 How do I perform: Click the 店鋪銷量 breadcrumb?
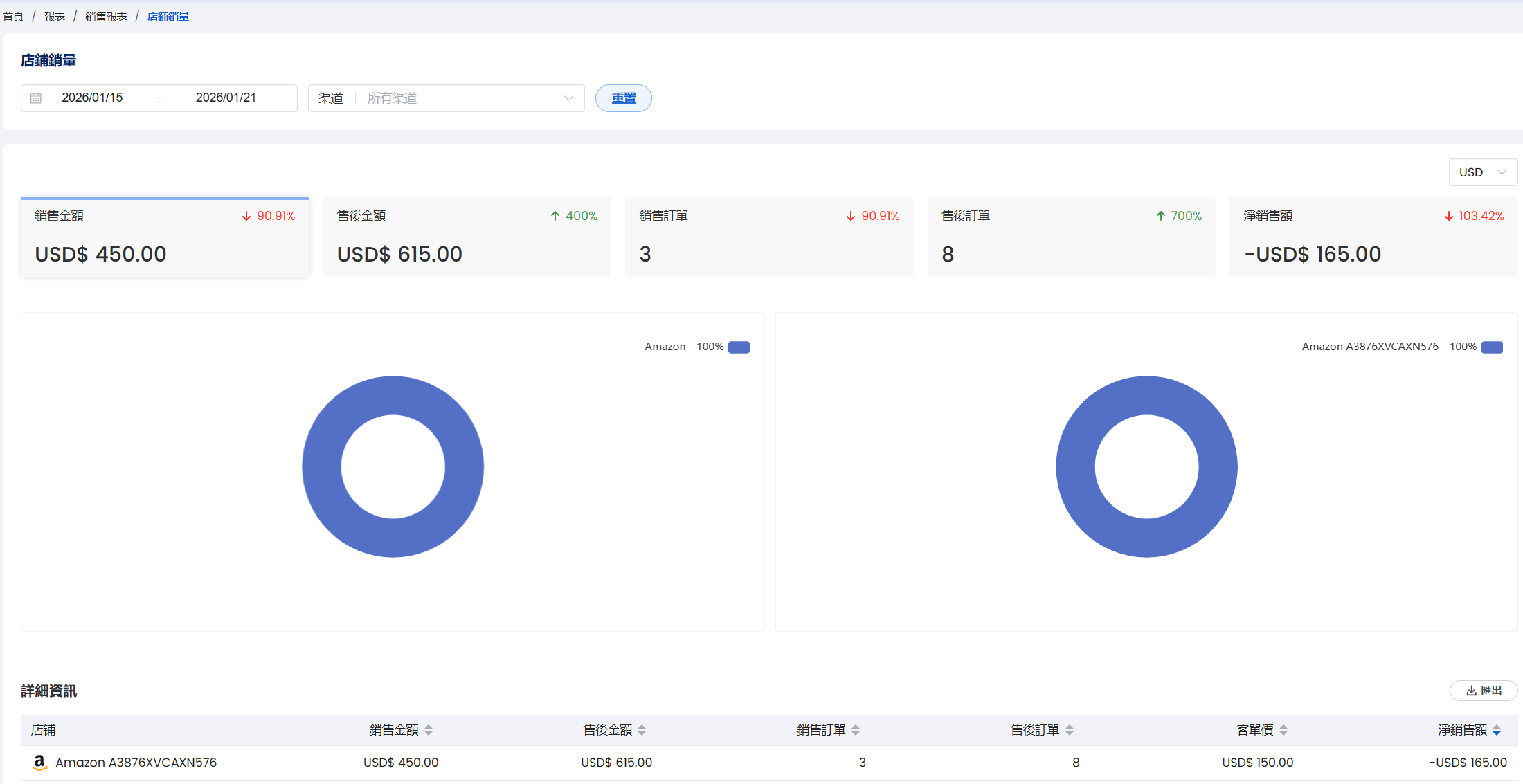click(x=168, y=17)
